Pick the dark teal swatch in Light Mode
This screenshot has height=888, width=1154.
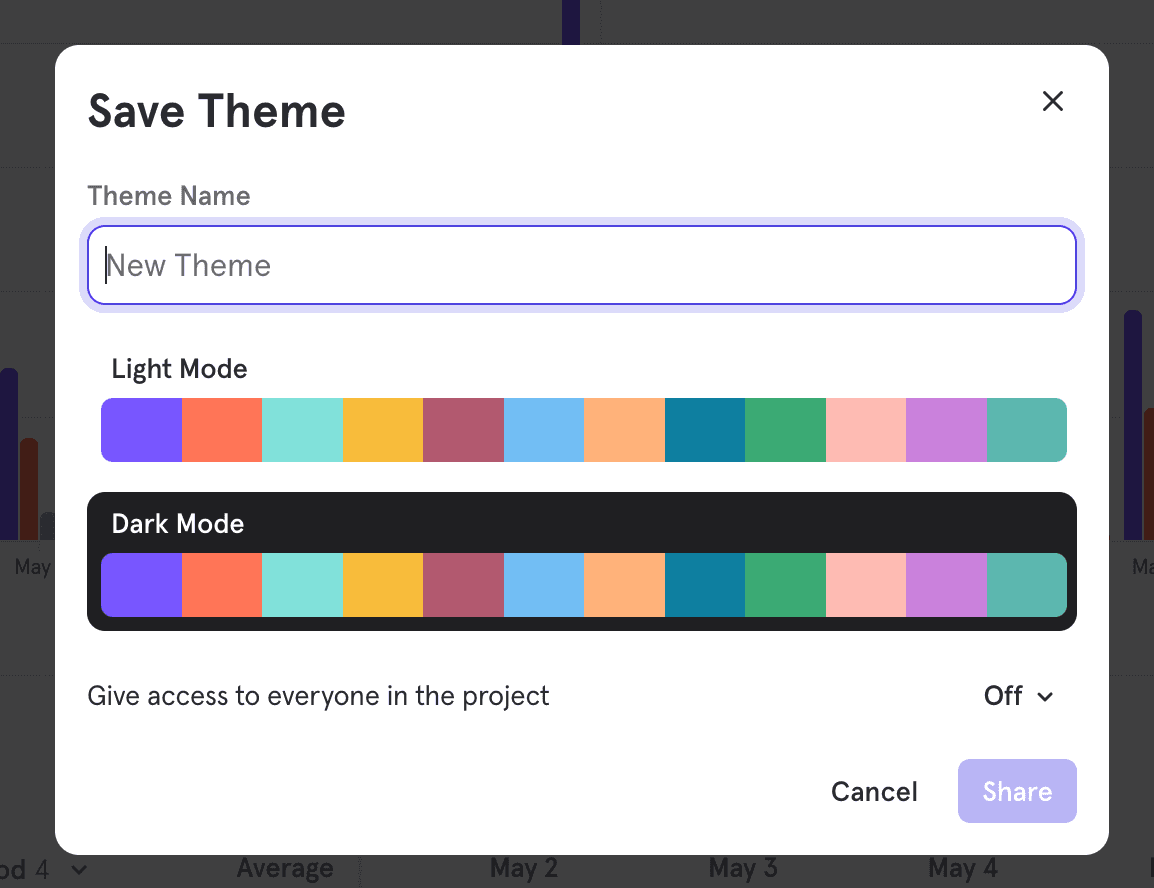[x=705, y=429]
